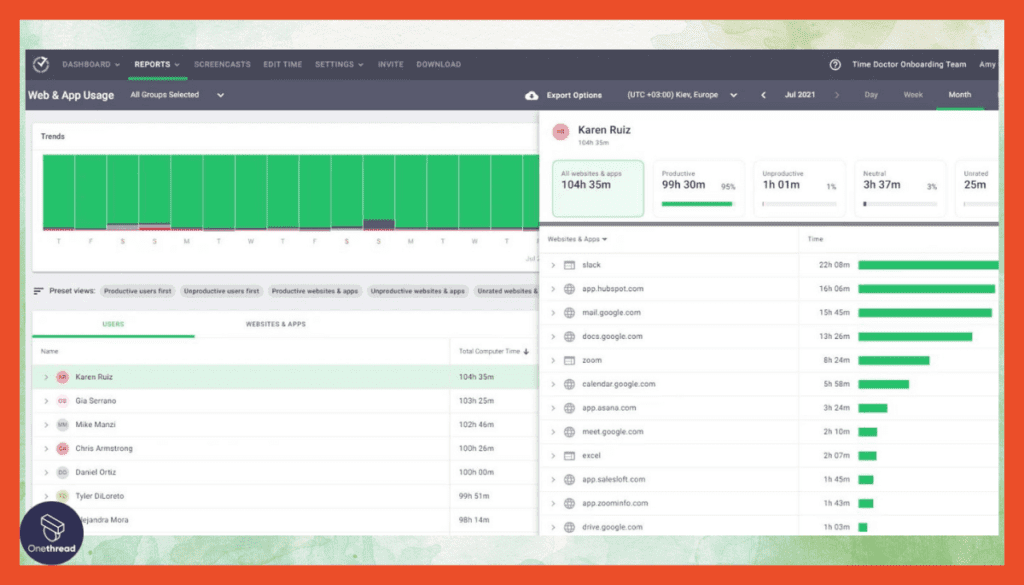Image resolution: width=1024 pixels, height=585 pixels.
Task: Open the Reports dropdown menu
Action: pyautogui.click(x=157, y=65)
